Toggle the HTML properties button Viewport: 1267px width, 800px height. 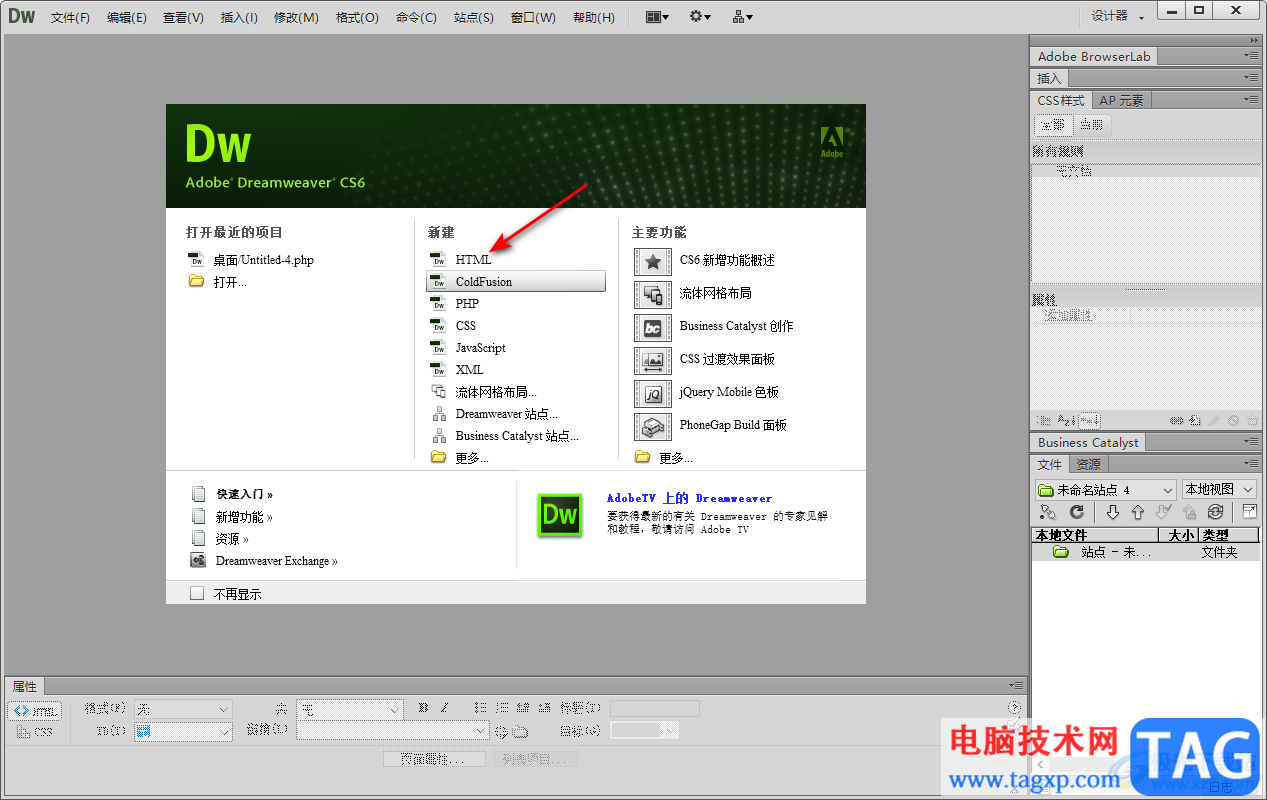[35, 711]
